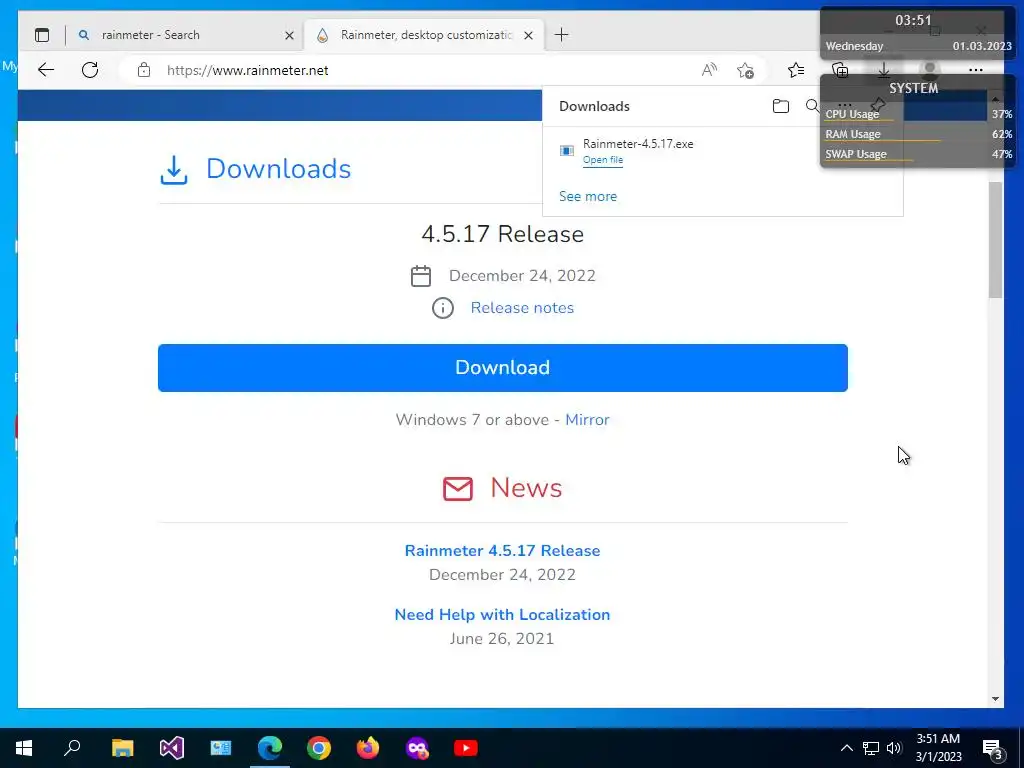
Task: Activate Read aloud icon in address bar
Action: 709,70
